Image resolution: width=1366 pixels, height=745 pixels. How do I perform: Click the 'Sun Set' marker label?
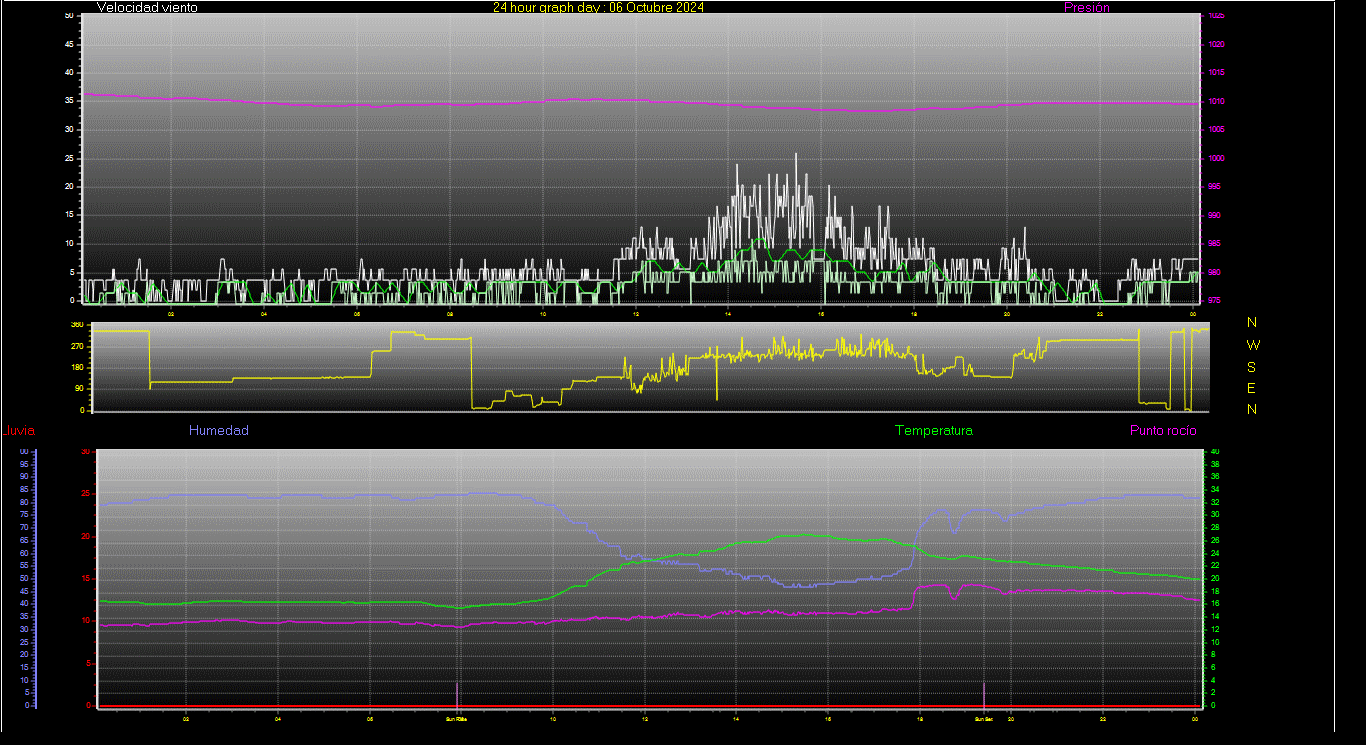coord(983,718)
